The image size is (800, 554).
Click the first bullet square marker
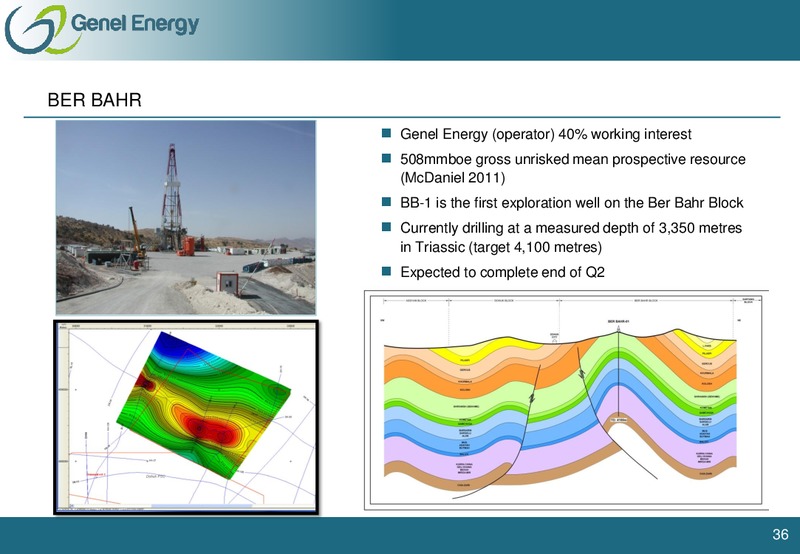(386, 134)
